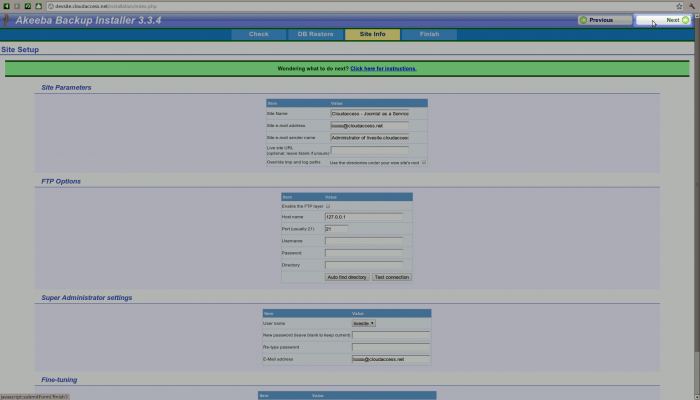Click the FTP Options section heading
Viewport: 700px width, 400px height.
tap(61, 182)
